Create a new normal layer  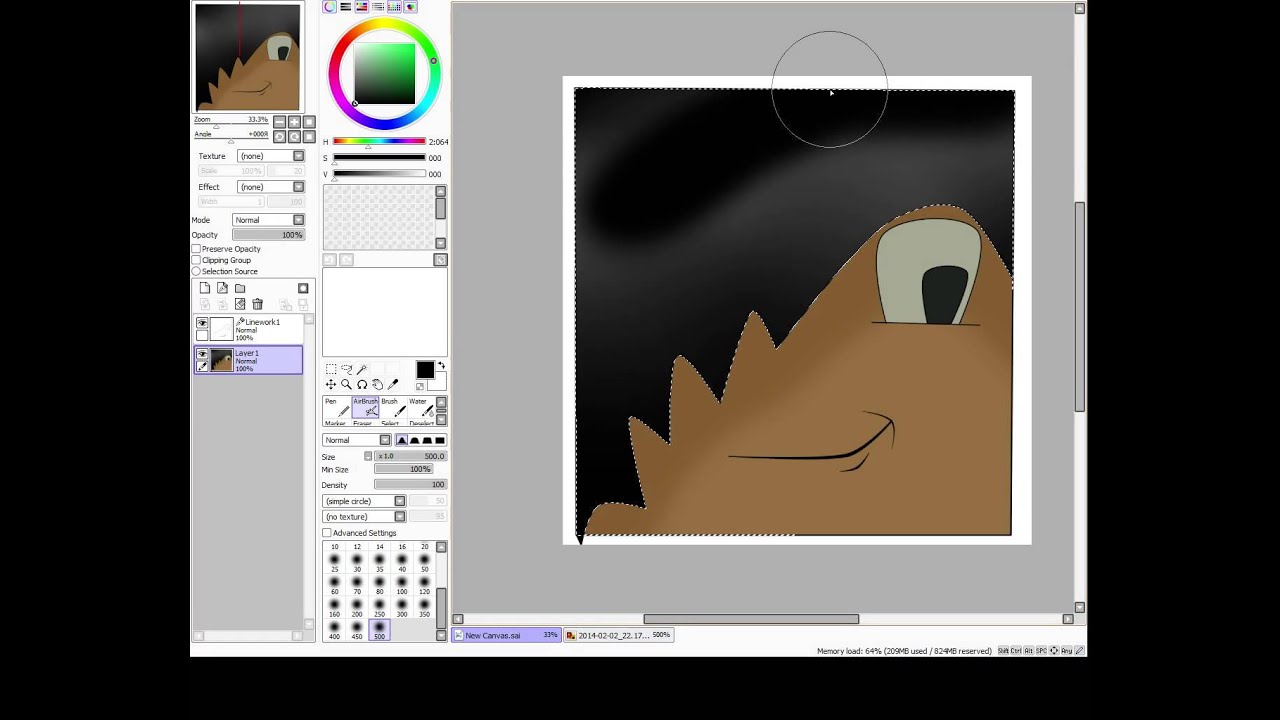point(204,288)
